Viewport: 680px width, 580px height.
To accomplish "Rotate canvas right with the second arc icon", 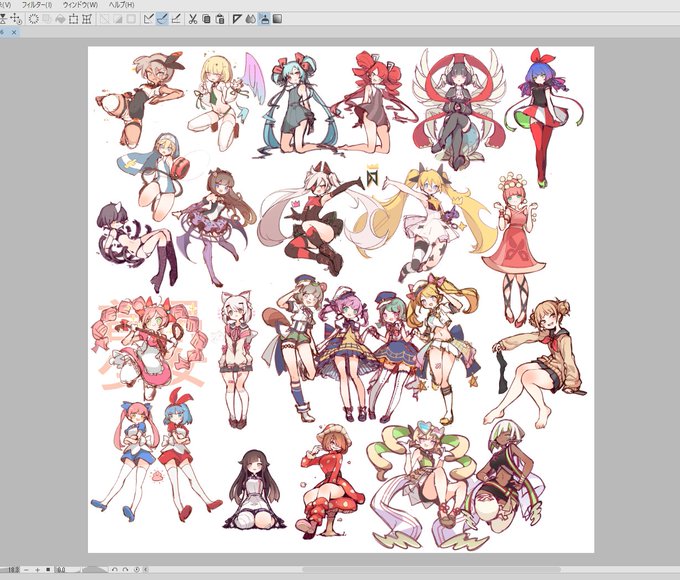I will (x=125, y=570).
